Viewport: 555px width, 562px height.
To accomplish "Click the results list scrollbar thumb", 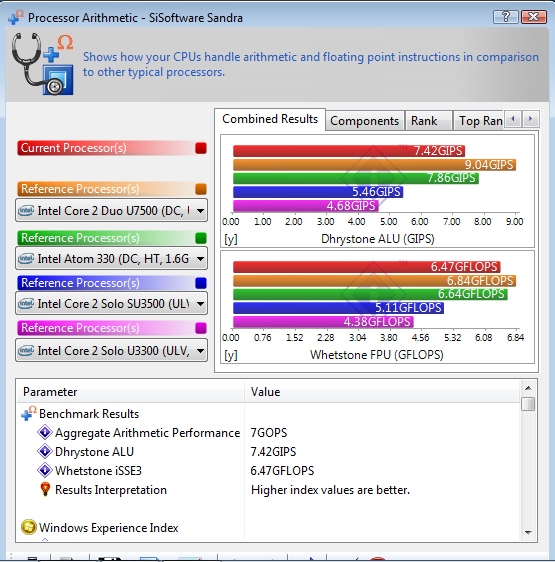I will coord(528,404).
